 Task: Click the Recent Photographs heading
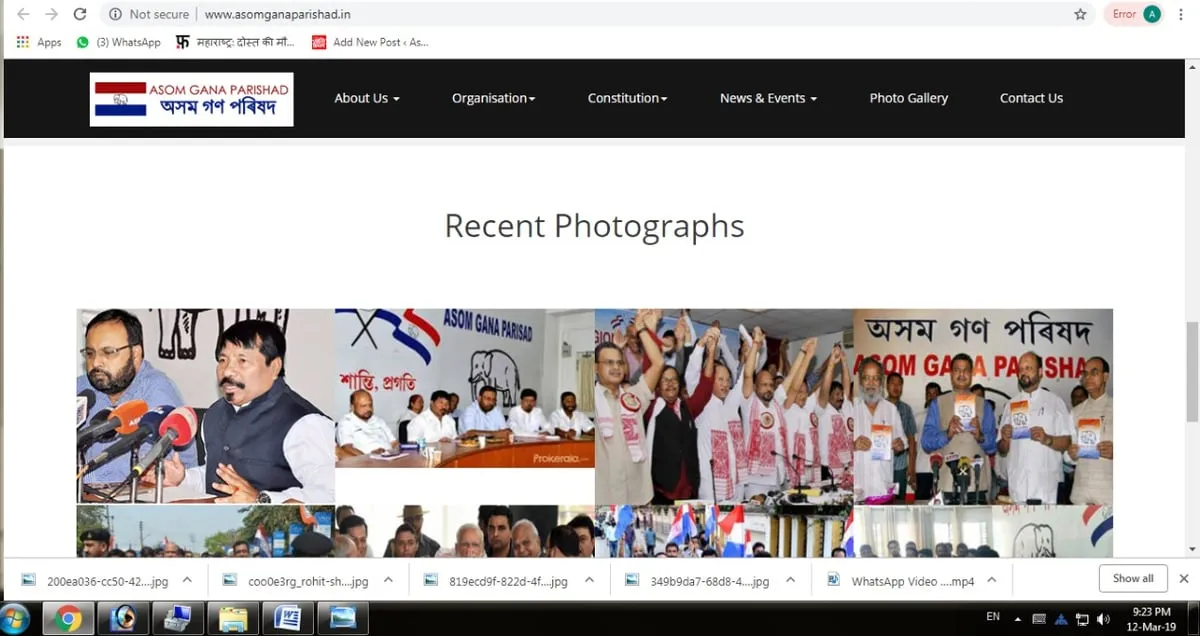(x=594, y=226)
